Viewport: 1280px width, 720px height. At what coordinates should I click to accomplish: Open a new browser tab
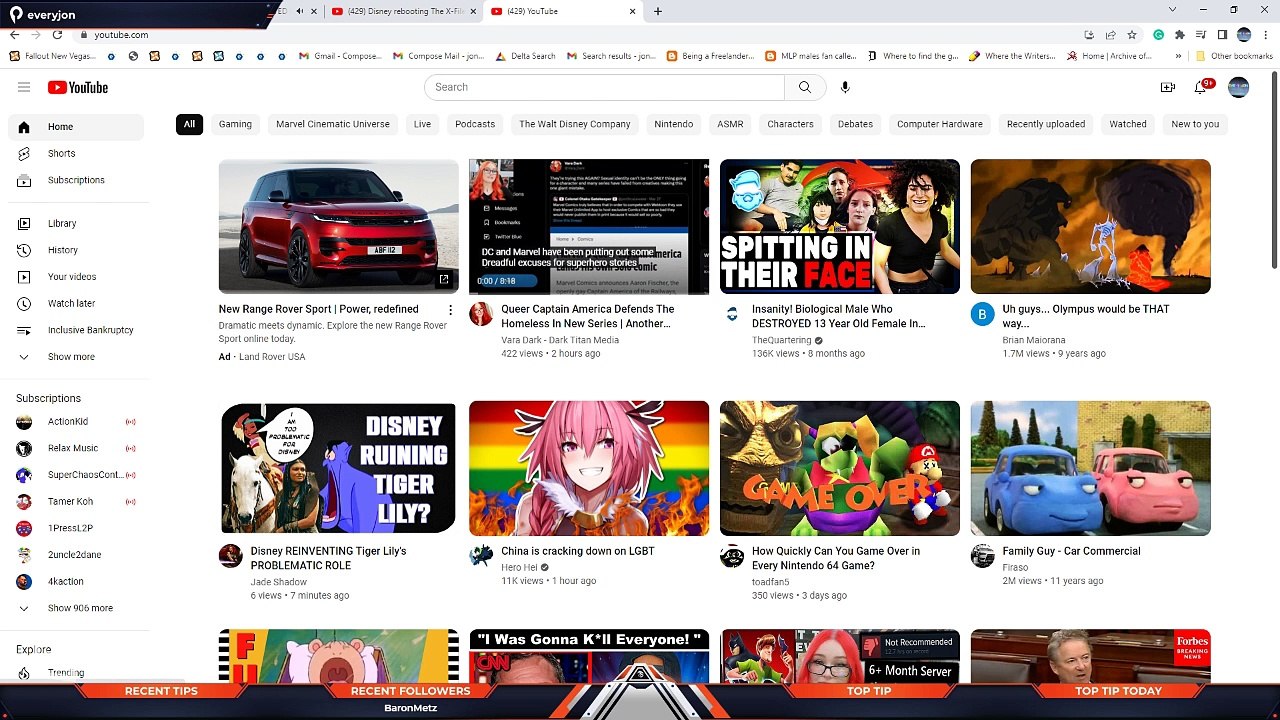pyautogui.click(x=658, y=11)
